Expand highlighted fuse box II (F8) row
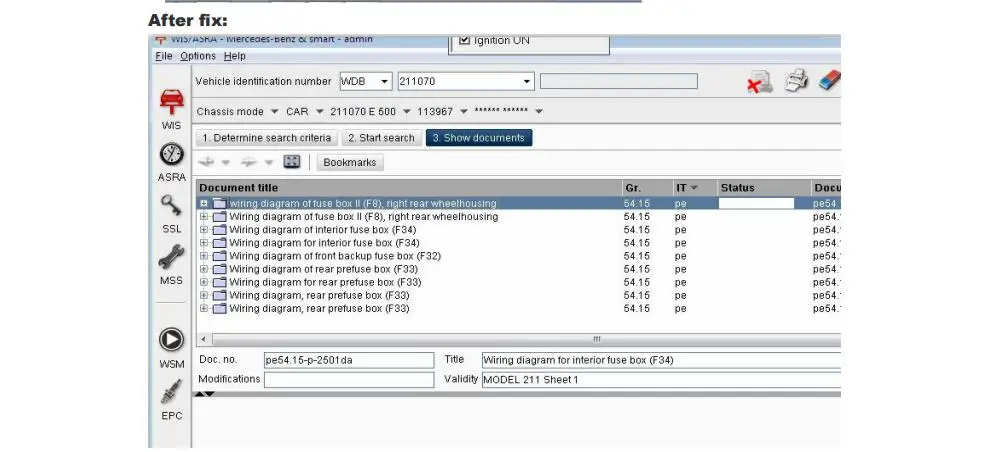This screenshot has width=989, height=452. click(x=204, y=204)
